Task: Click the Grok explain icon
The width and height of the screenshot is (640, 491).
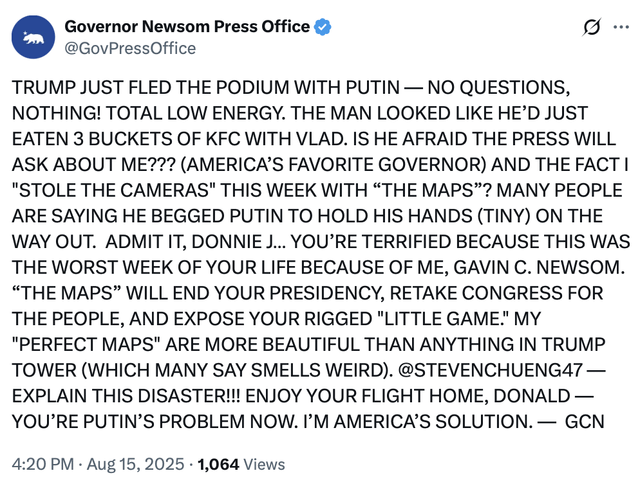Action: click(x=590, y=27)
